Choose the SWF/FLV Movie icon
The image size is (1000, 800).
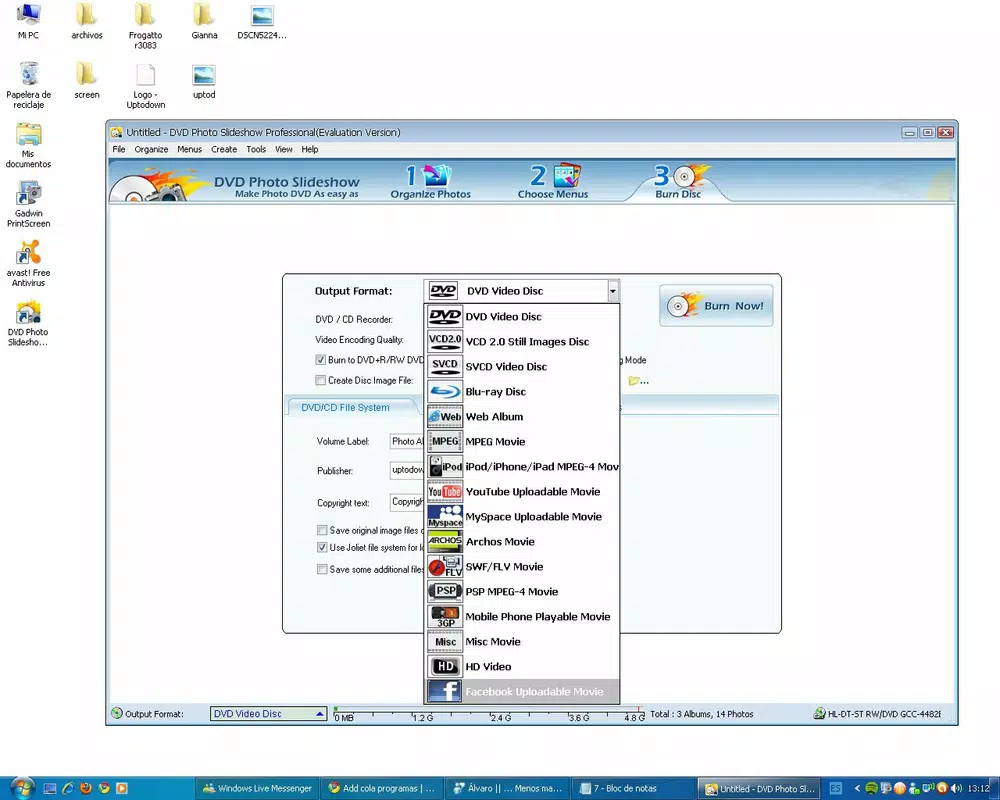[445, 566]
